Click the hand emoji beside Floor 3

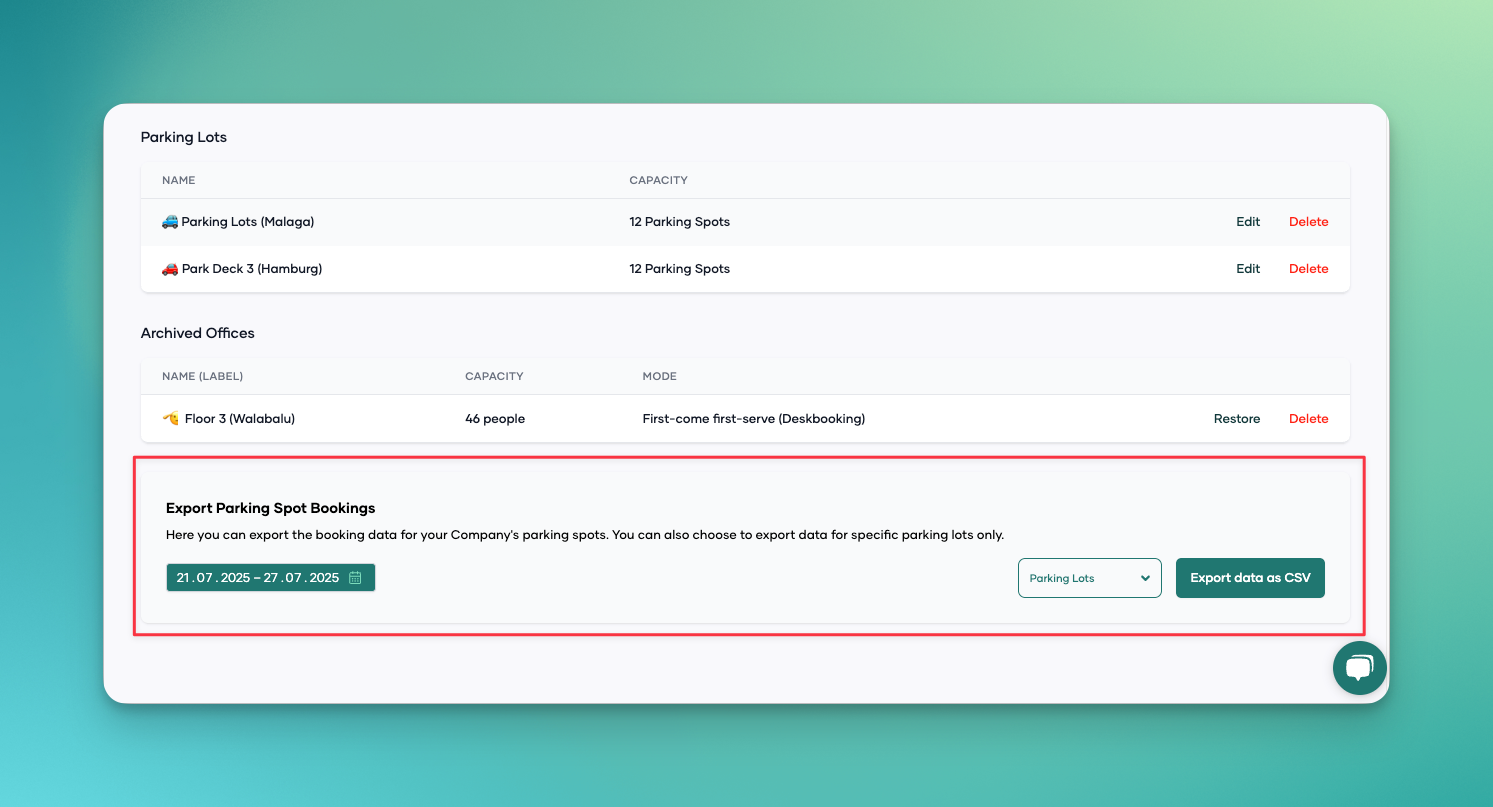[170, 419]
